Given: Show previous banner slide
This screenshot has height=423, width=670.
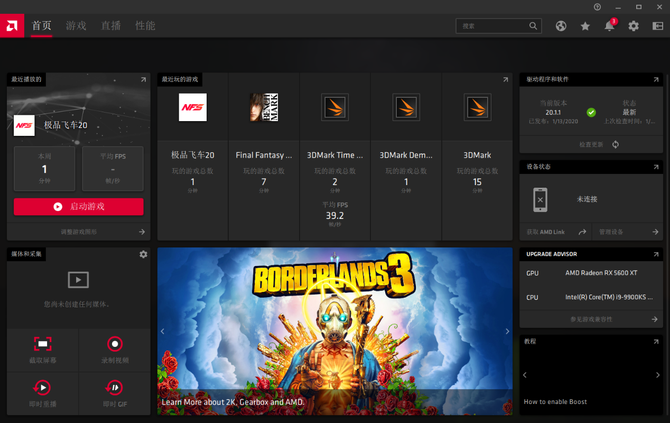Looking at the screenshot, I should (162, 331).
